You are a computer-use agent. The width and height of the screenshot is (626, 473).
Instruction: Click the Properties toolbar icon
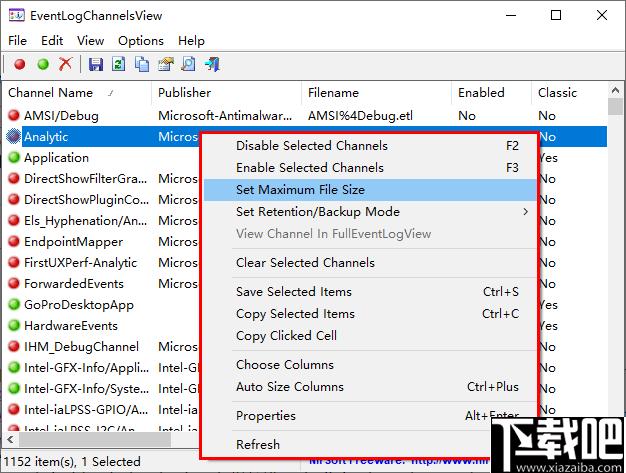point(166,64)
